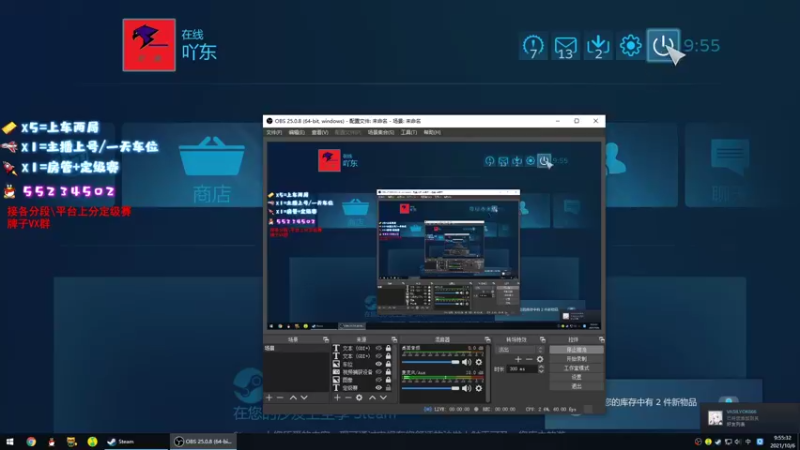The height and width of the screenshot is (450, 800).
Task: Pop out the Mixer dock panel icon
Action: [x=487, y=339]
